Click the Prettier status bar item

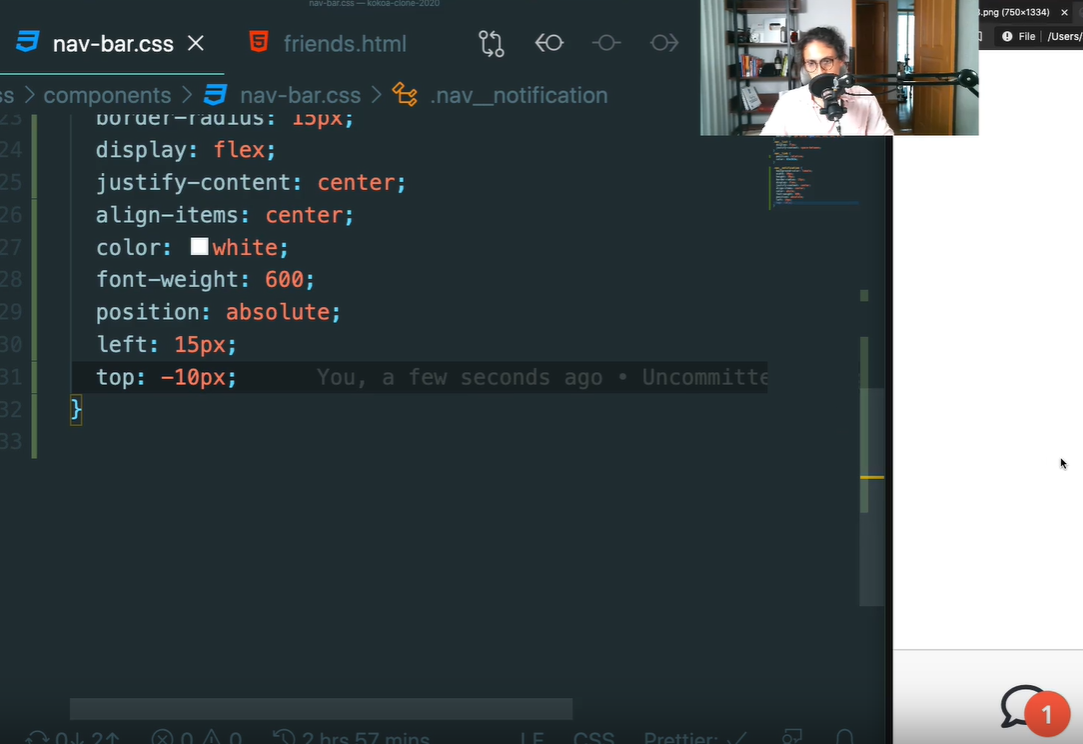click(696, 738)
